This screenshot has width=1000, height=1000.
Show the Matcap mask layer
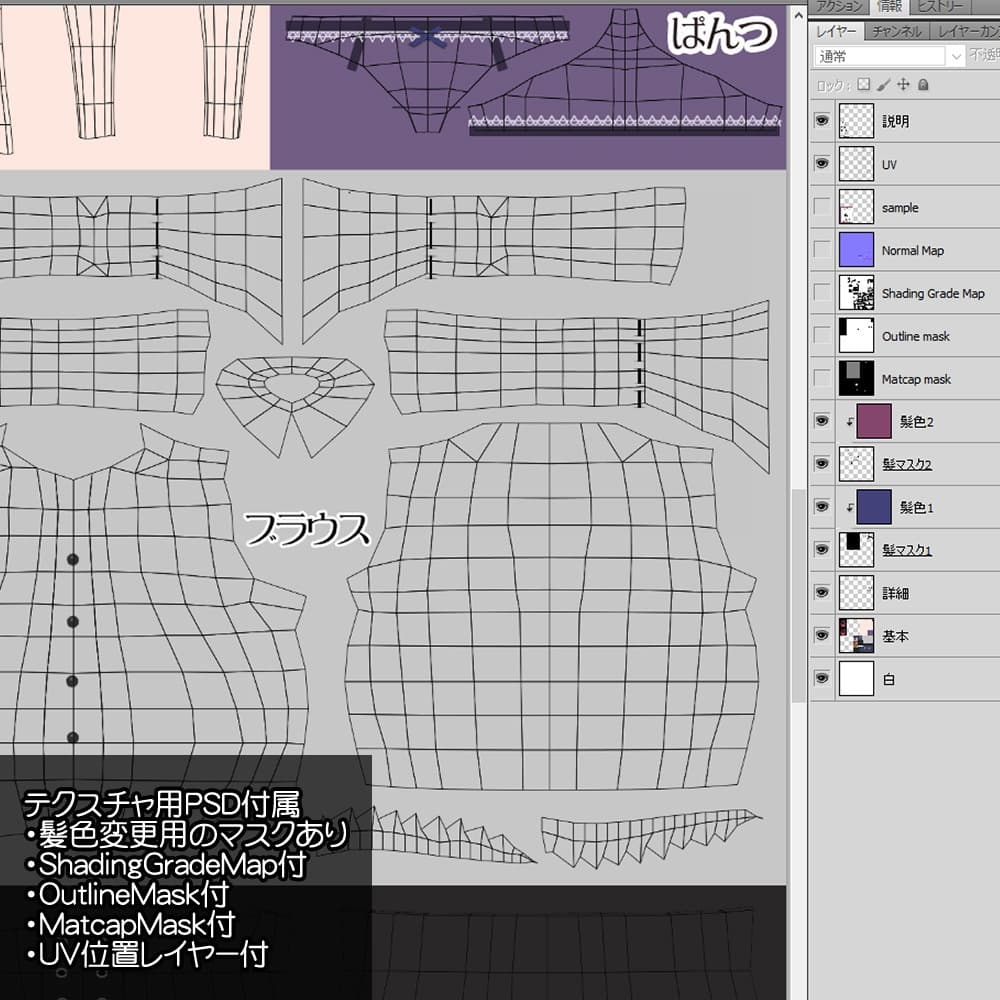coord(822,378)
